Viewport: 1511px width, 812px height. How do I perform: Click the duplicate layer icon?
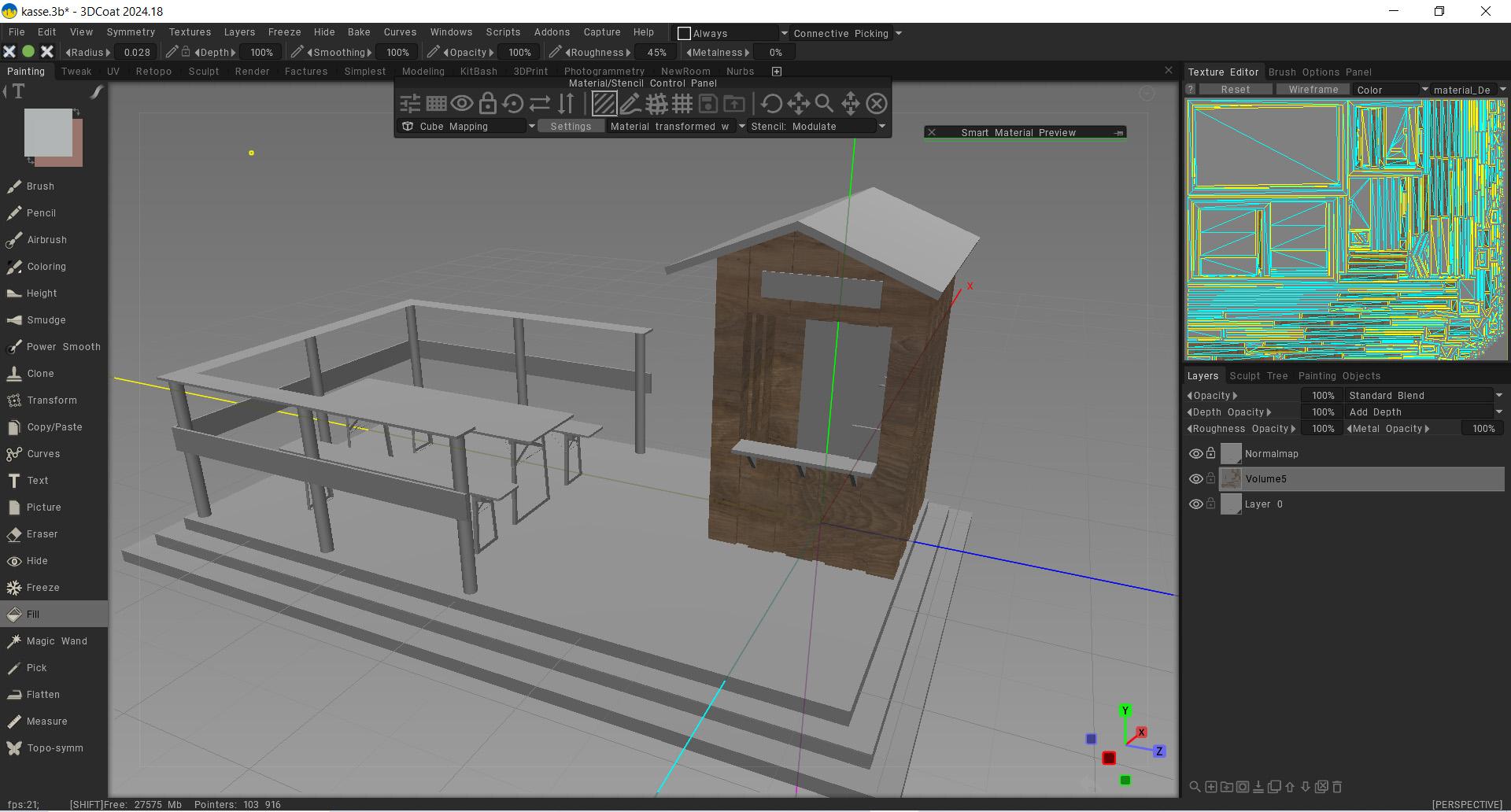[1274, 787]
